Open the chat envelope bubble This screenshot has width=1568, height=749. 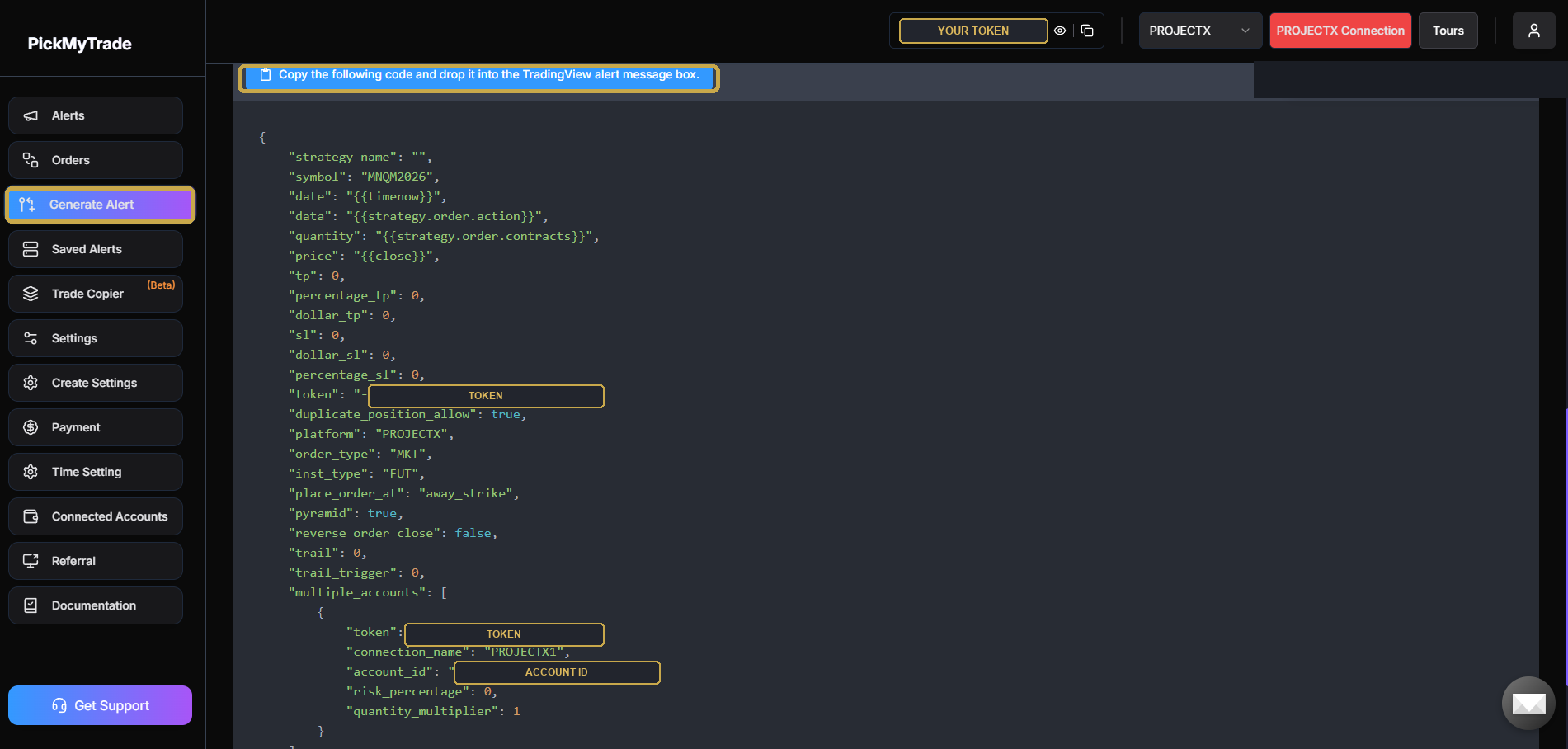point(1529,704)
